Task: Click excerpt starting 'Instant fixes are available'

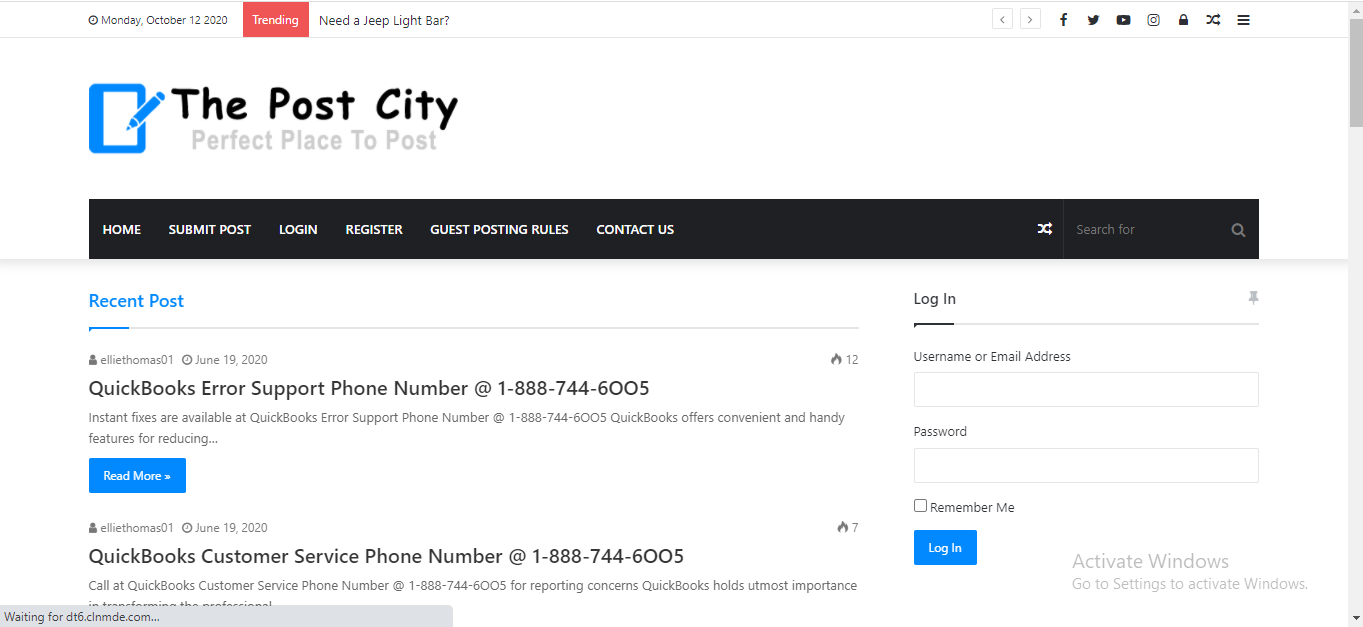Action: pos(467,428)
